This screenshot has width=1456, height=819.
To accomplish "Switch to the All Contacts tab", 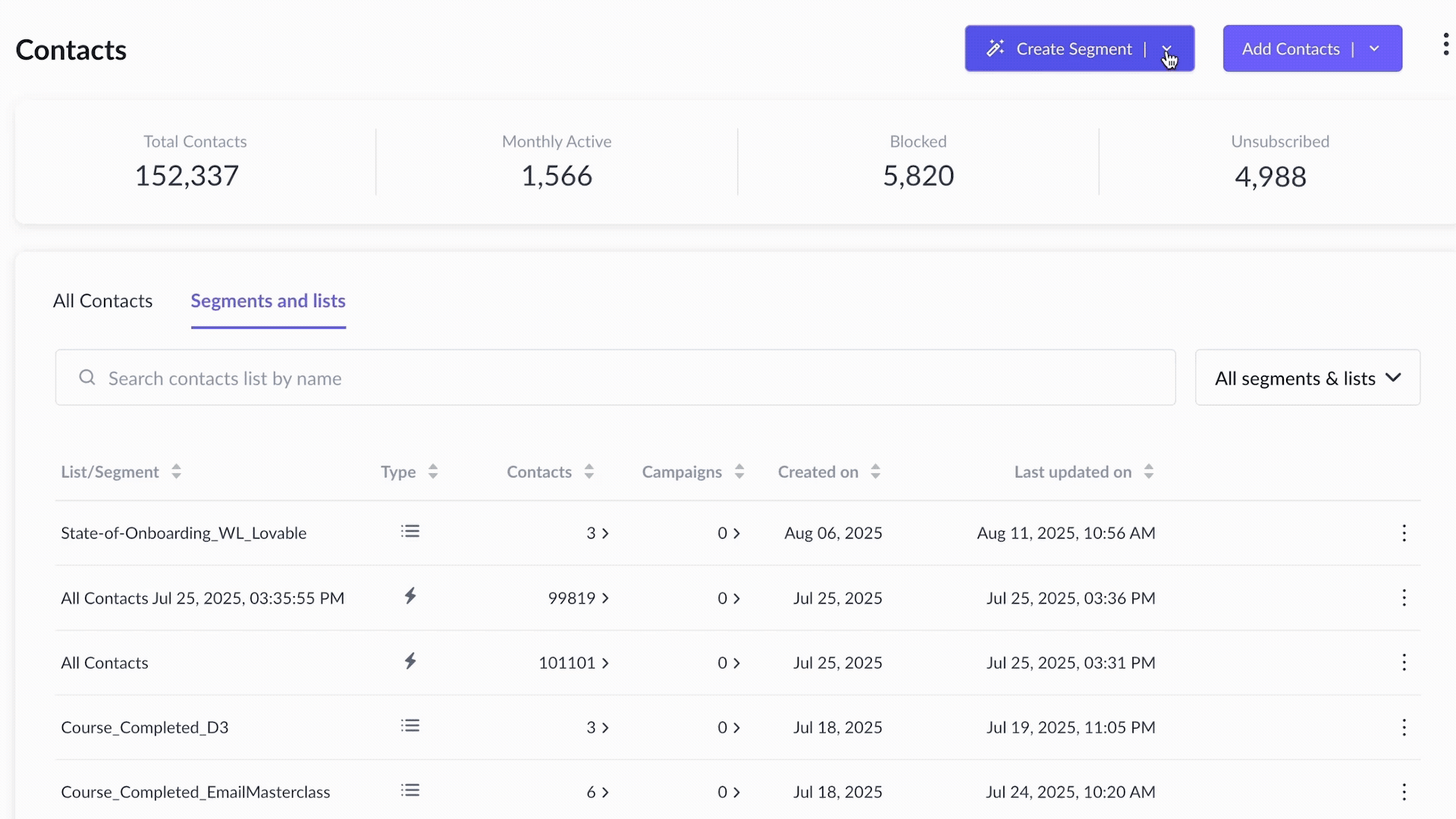I will click(x=102, y=301).
